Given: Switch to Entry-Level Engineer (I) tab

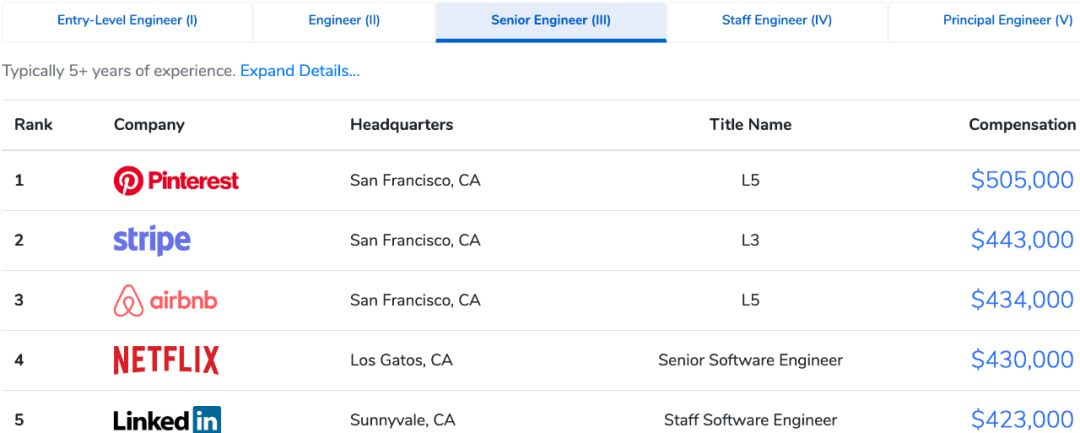Looking at the screenshot, I should click(127, 21).
